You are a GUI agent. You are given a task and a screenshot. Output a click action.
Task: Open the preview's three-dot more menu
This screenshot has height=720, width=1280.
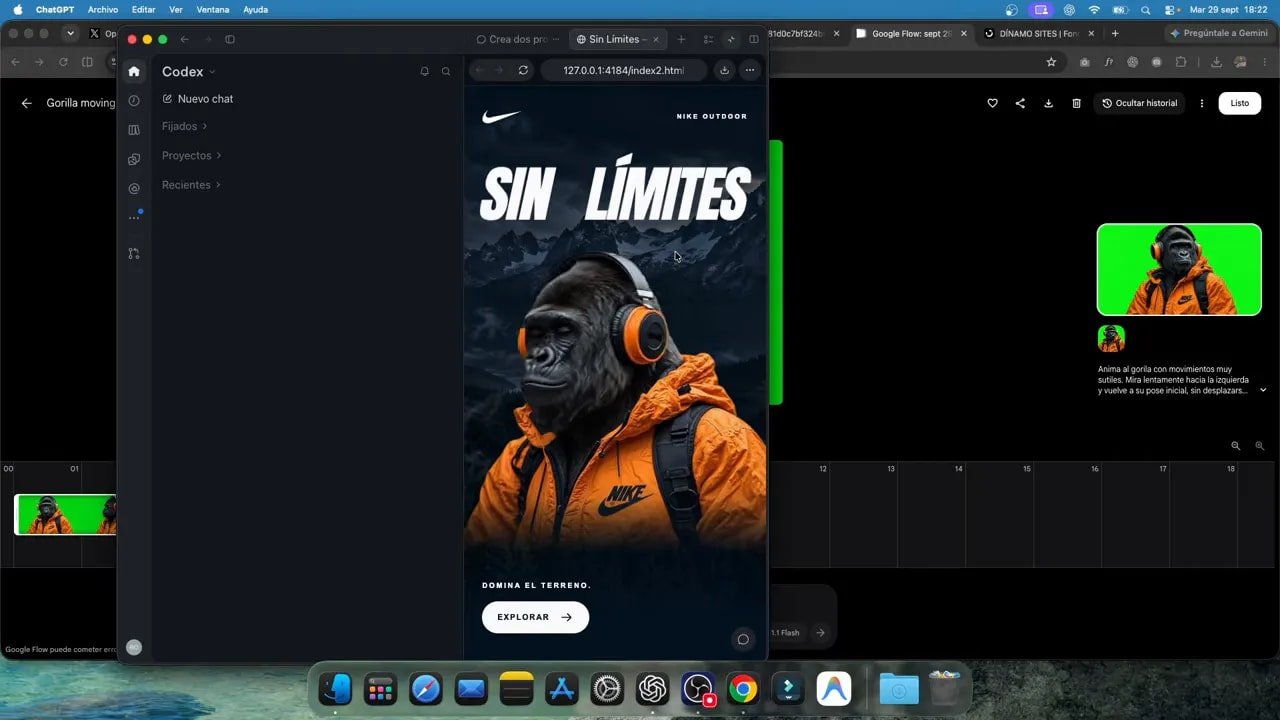750,70
